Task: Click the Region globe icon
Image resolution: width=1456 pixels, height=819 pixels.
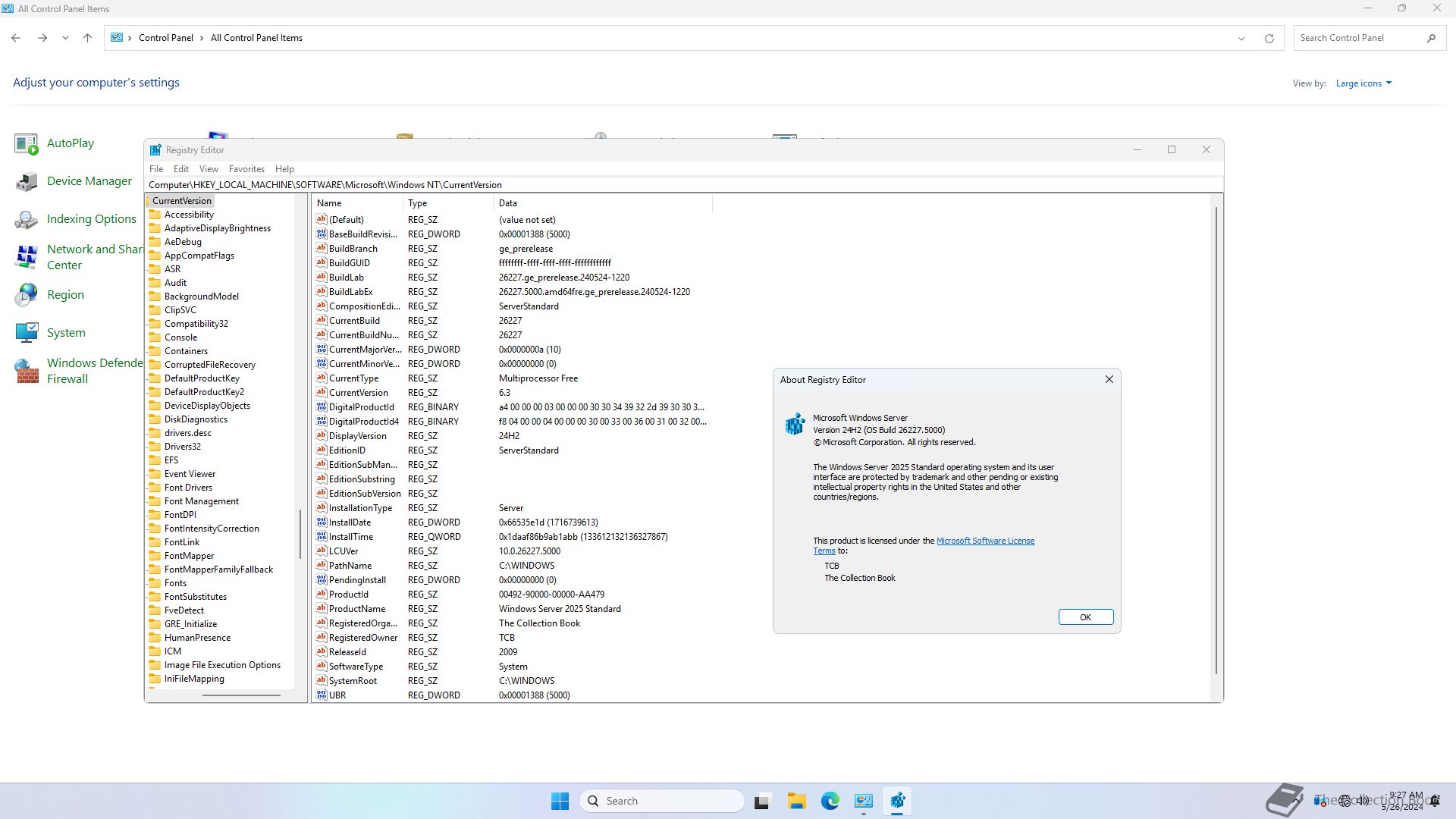Action: tap(26, 295)
